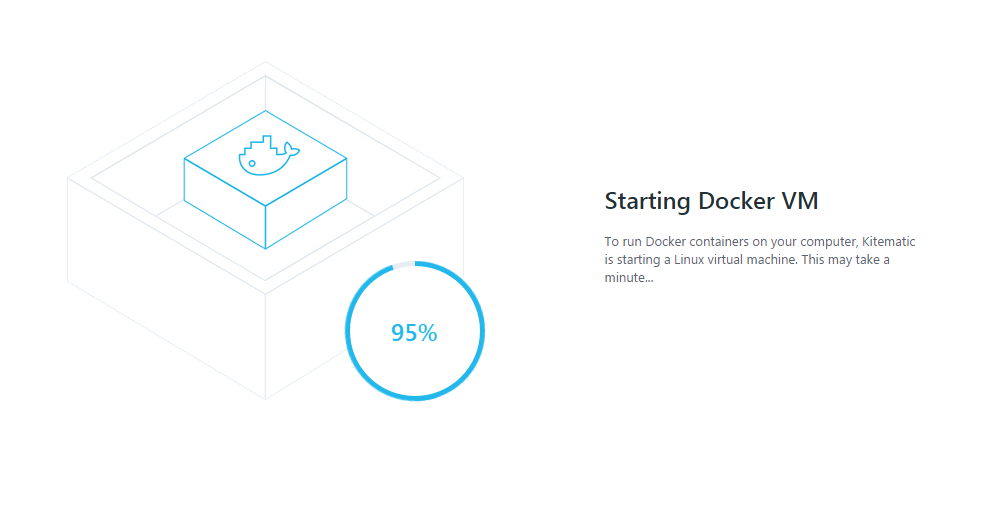Click the whale's eye on the logo
Viewport: 1006px width, 523px height.
[252, 164]
